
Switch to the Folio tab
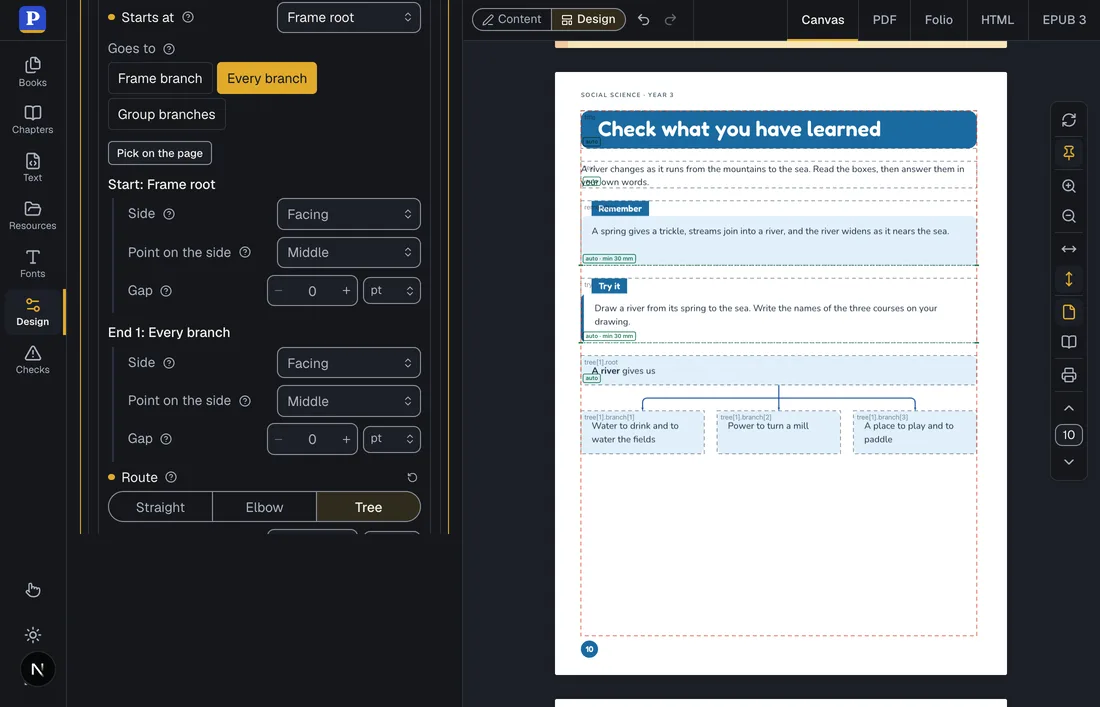coord(938,20)
